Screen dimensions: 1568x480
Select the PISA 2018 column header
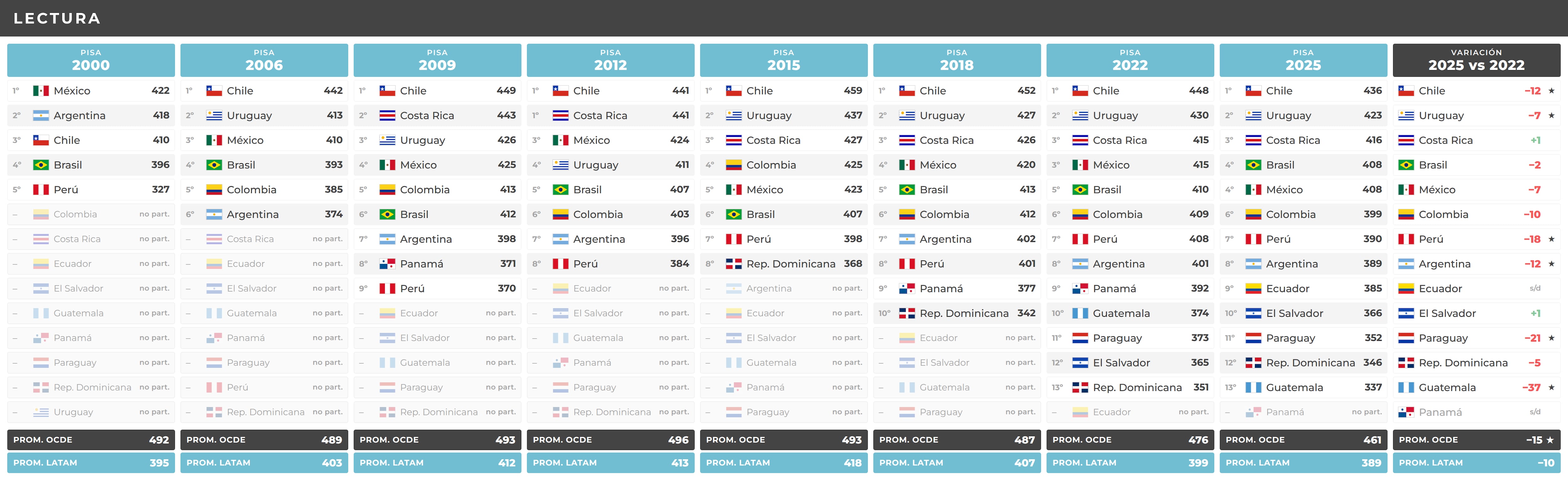pyautogui.click(x=957, y=60)
